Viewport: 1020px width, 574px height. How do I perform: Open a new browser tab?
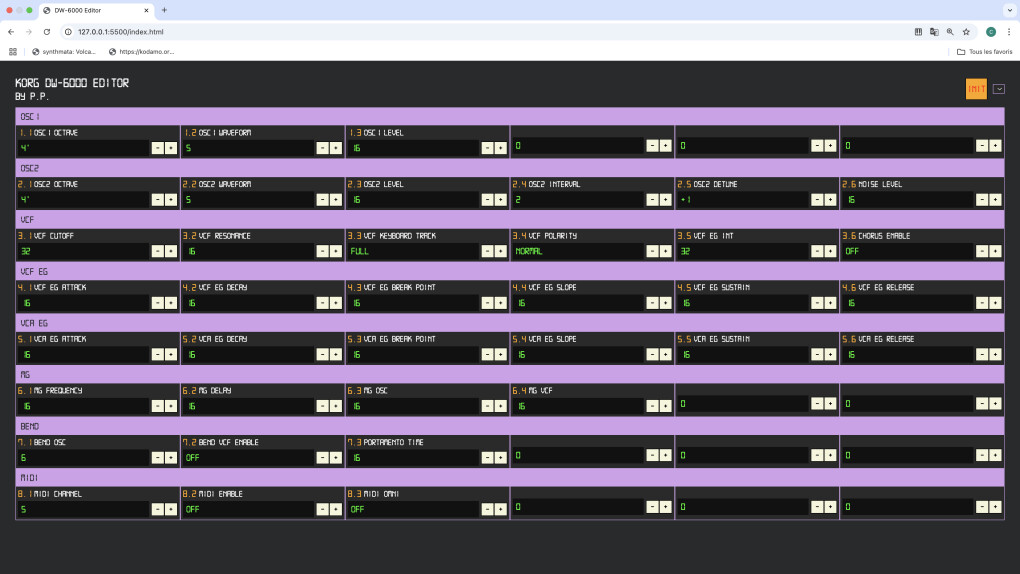(x=164, y=10)
